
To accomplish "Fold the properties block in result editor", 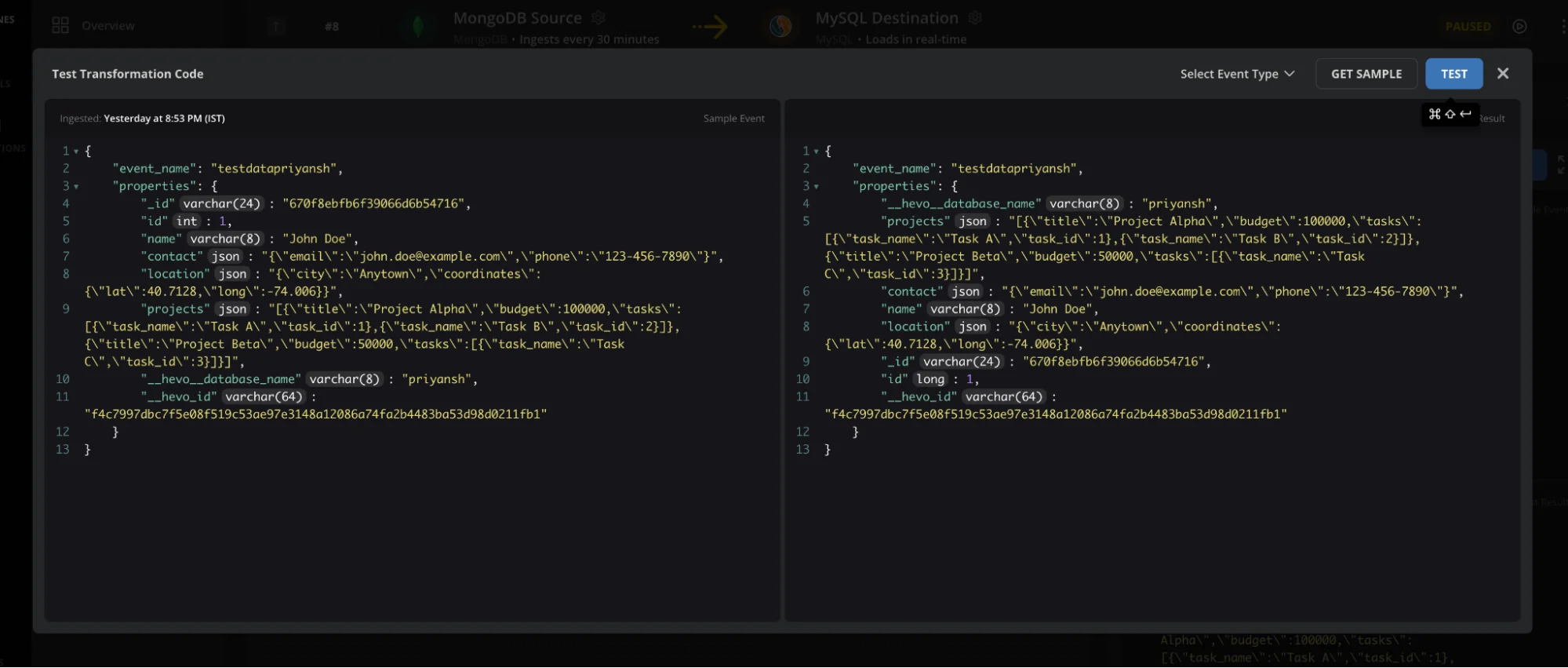I will (816, 187).
